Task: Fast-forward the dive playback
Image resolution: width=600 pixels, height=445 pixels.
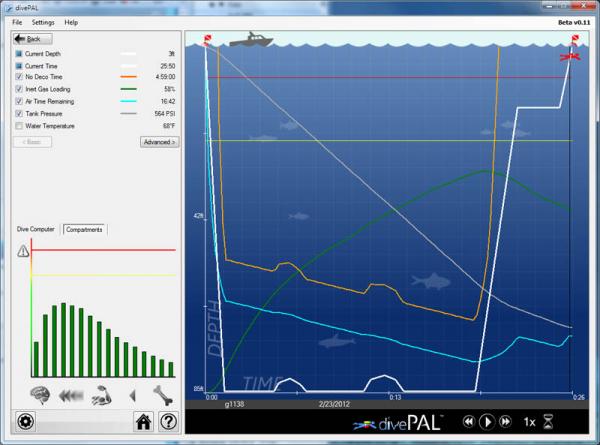Action: coord(505,422)
